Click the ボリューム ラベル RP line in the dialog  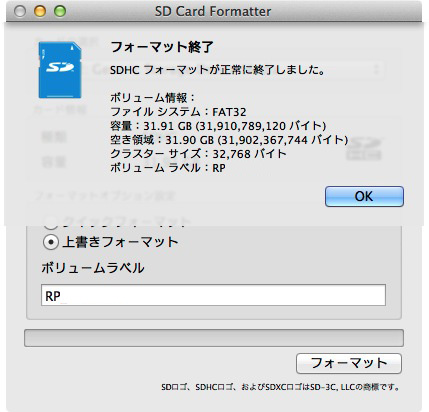pos(168,168)
